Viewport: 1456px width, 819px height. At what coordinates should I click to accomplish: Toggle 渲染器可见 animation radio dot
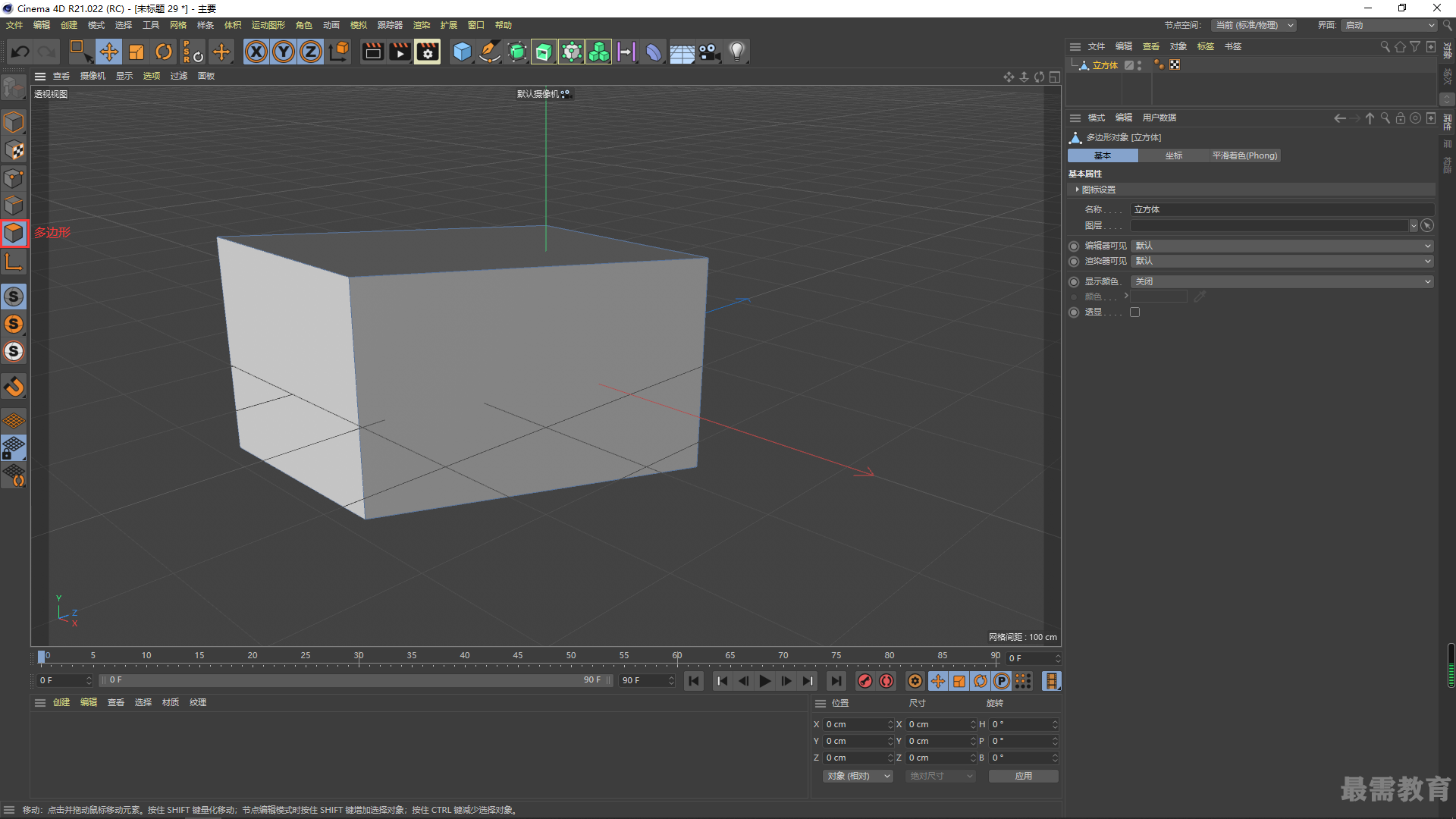click(1074, 262)
